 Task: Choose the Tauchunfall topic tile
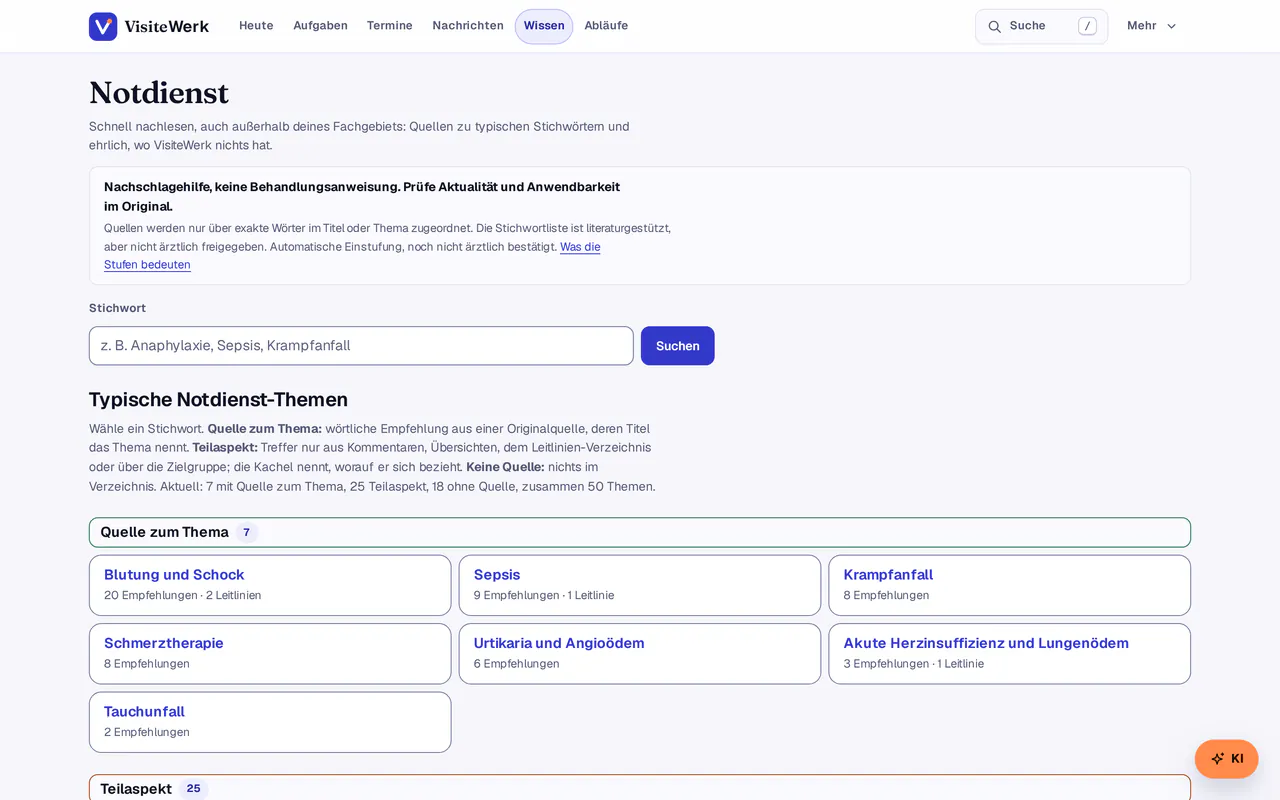pyautogui.click(x=270, y=722)
